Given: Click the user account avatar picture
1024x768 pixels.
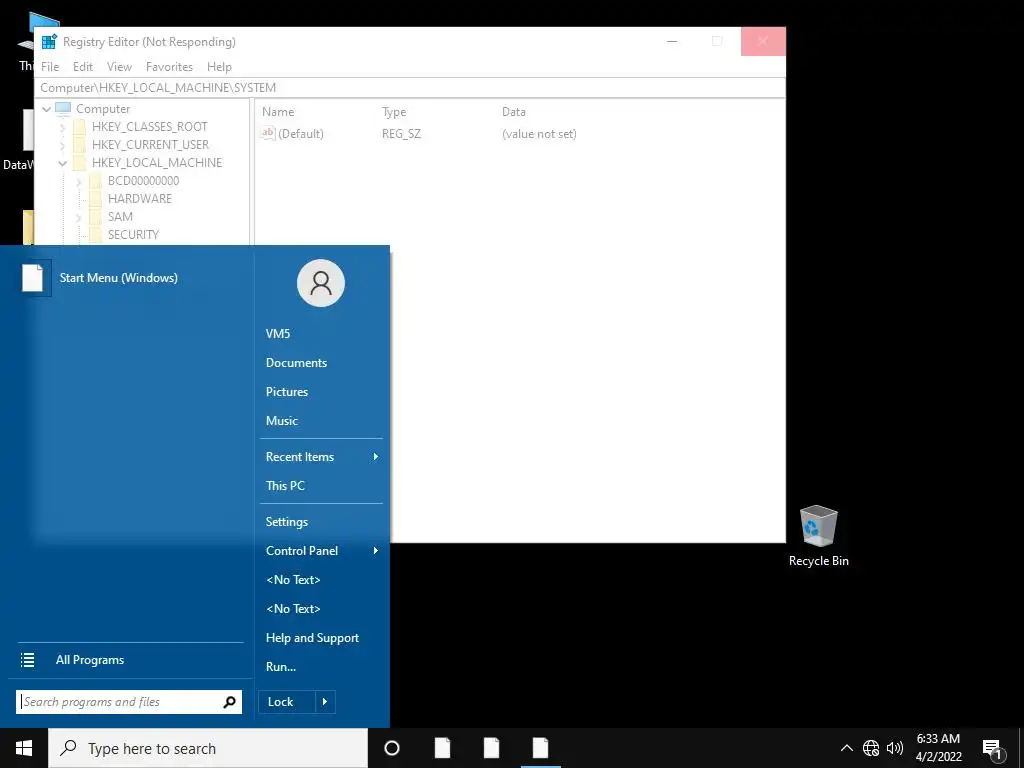Looking at the screenshot, I should click(x=321, y=283).
